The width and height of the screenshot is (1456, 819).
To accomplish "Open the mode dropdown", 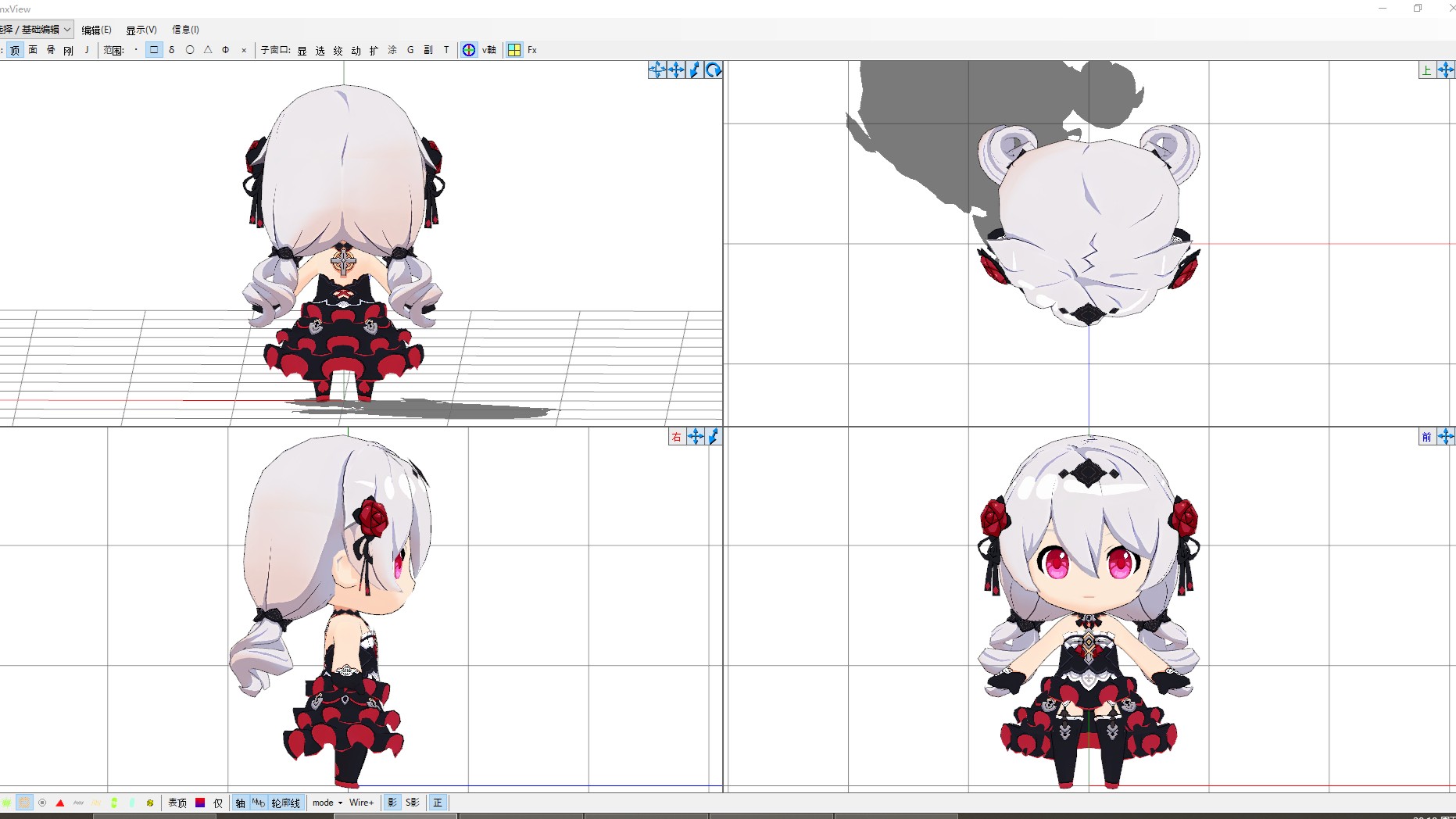I will click(327, 803).
